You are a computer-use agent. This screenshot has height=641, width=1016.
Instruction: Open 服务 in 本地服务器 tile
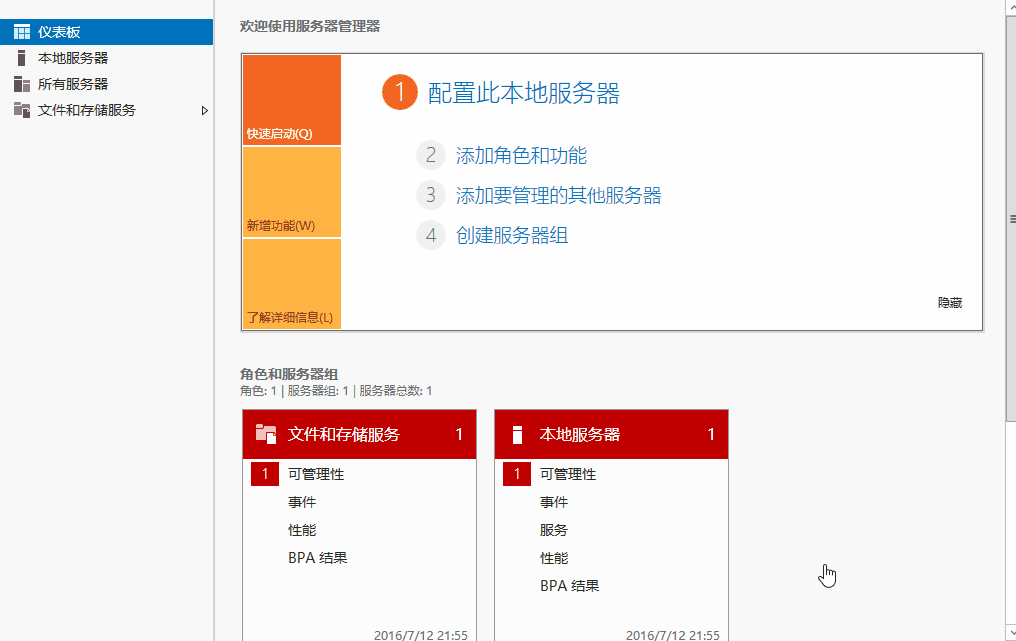tap(554, 530)
